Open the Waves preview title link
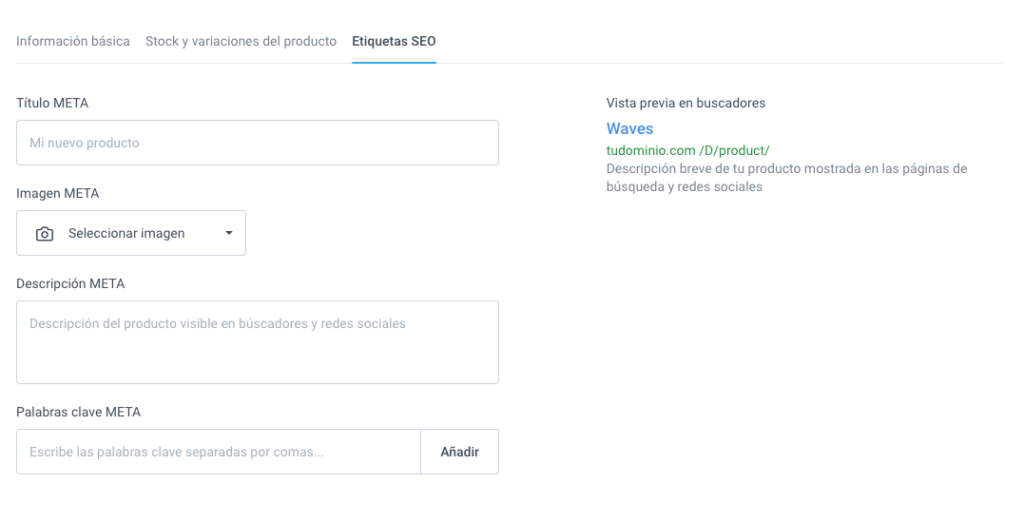The image size is (1024, 522). pos(630,129)
